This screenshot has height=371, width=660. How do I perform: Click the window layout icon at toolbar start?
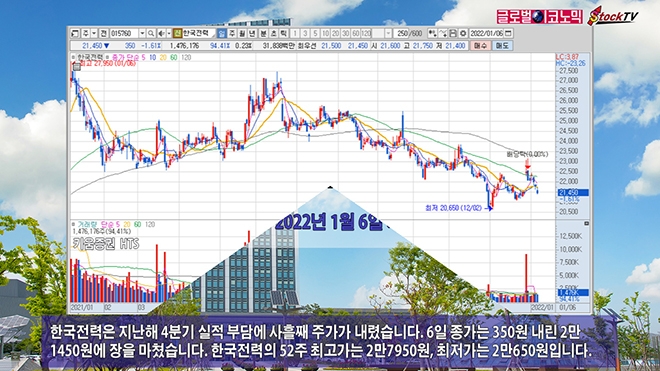pos(75,33)
